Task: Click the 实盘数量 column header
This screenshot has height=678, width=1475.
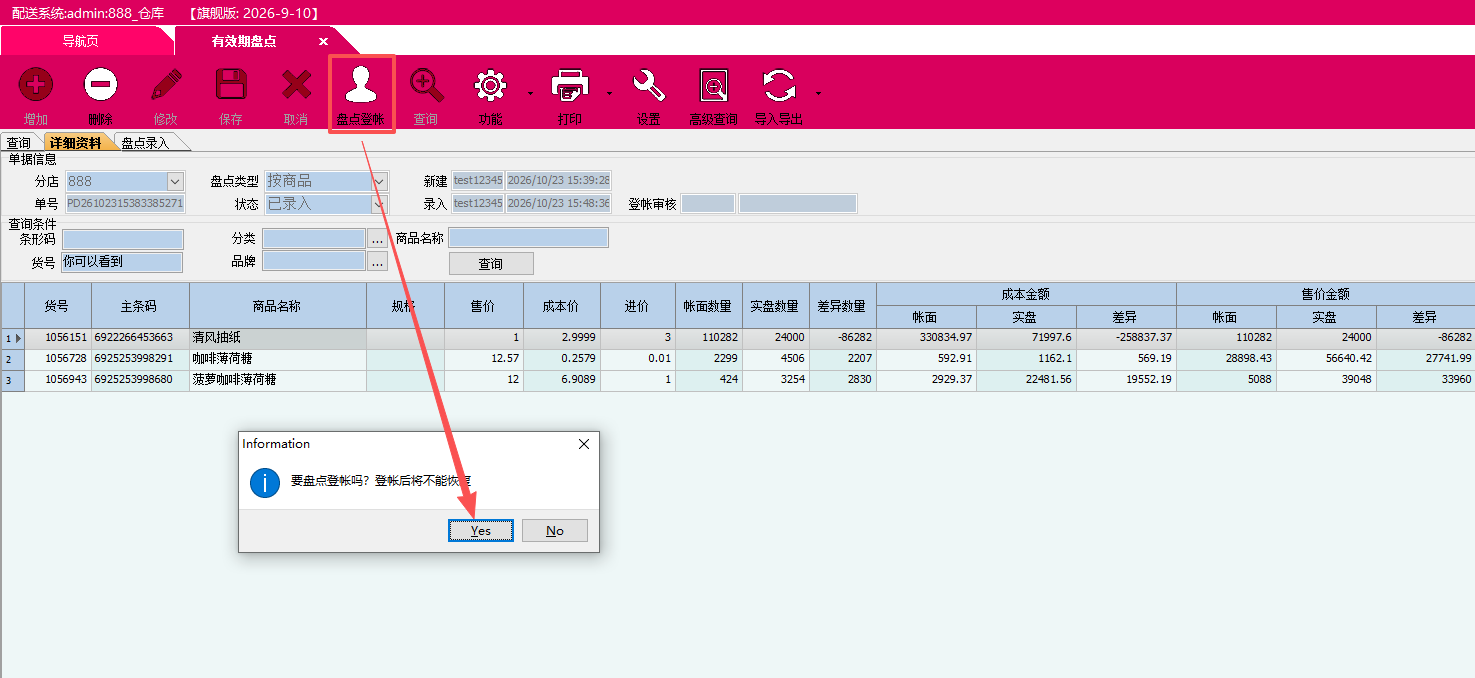Action: 776,306
